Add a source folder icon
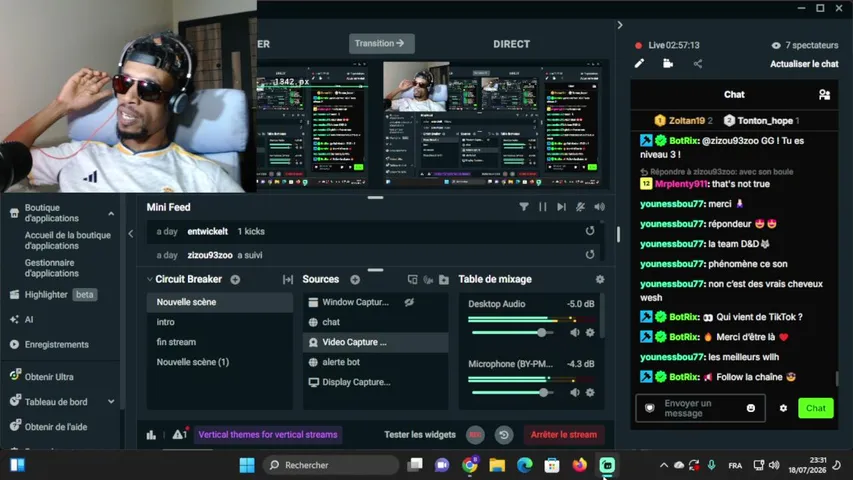The image size is (853, 480). point(444,279)
